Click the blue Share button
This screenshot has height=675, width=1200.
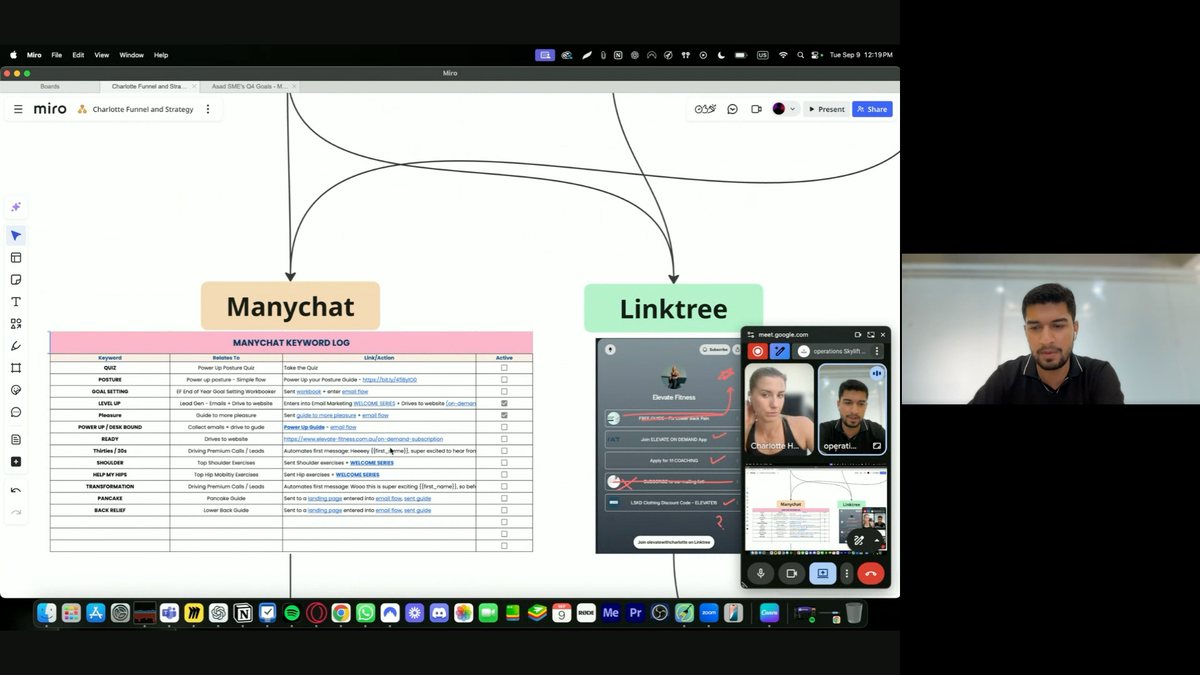pyautogui.click(x=872, y=109)
